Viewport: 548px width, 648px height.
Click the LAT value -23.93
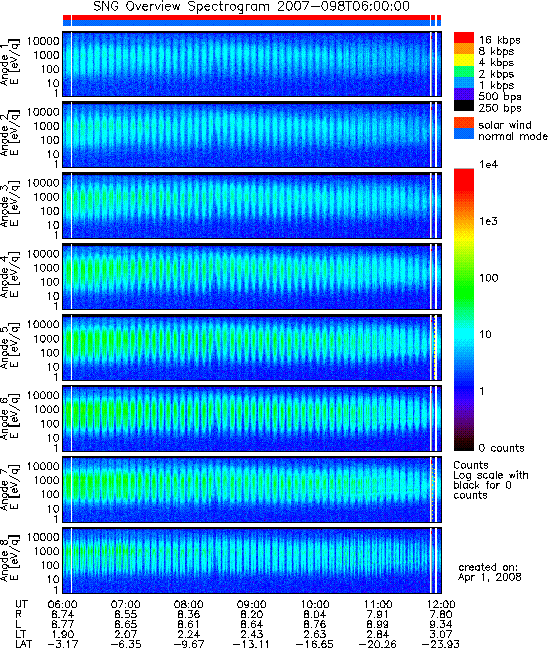click(441, 643)
